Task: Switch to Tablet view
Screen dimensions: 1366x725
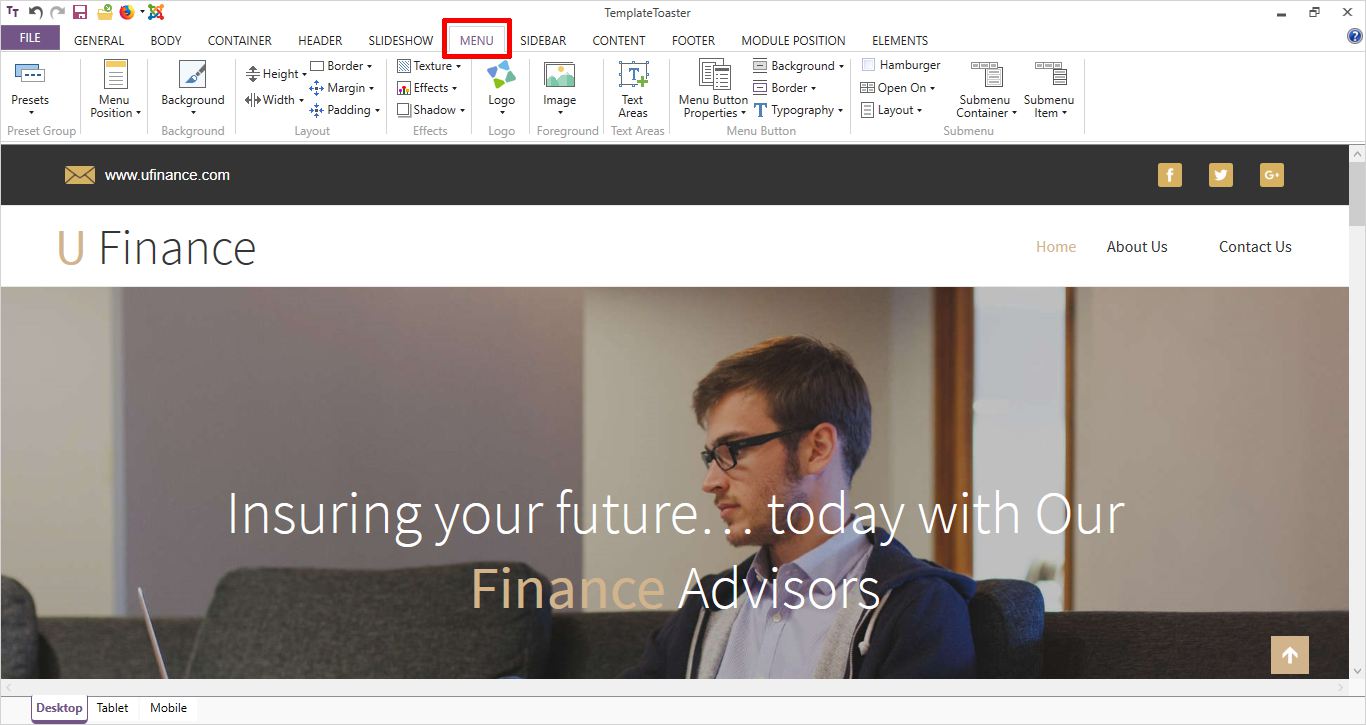Action: click(x=112, y=708)
